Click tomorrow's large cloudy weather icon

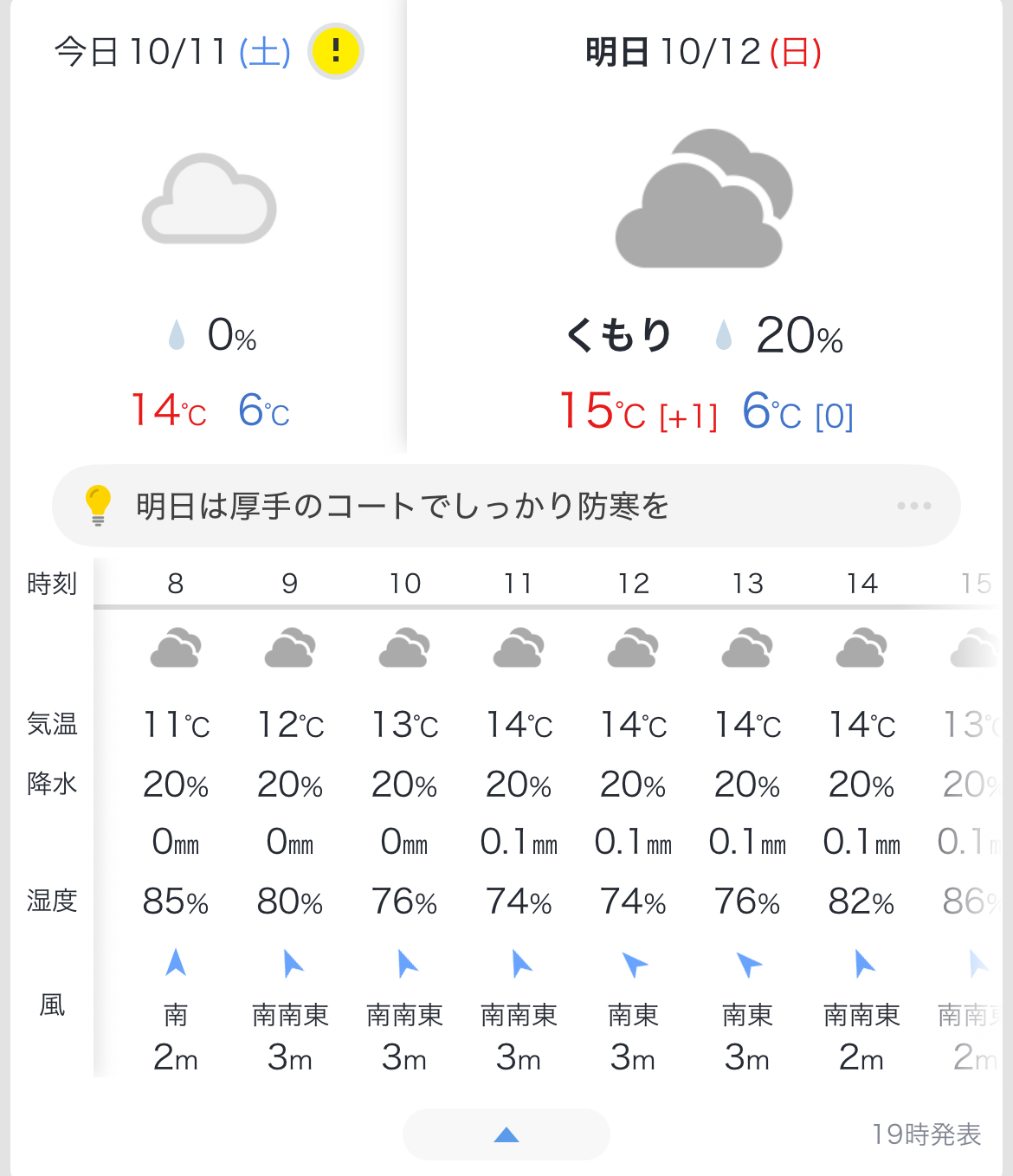pos(703,200)
